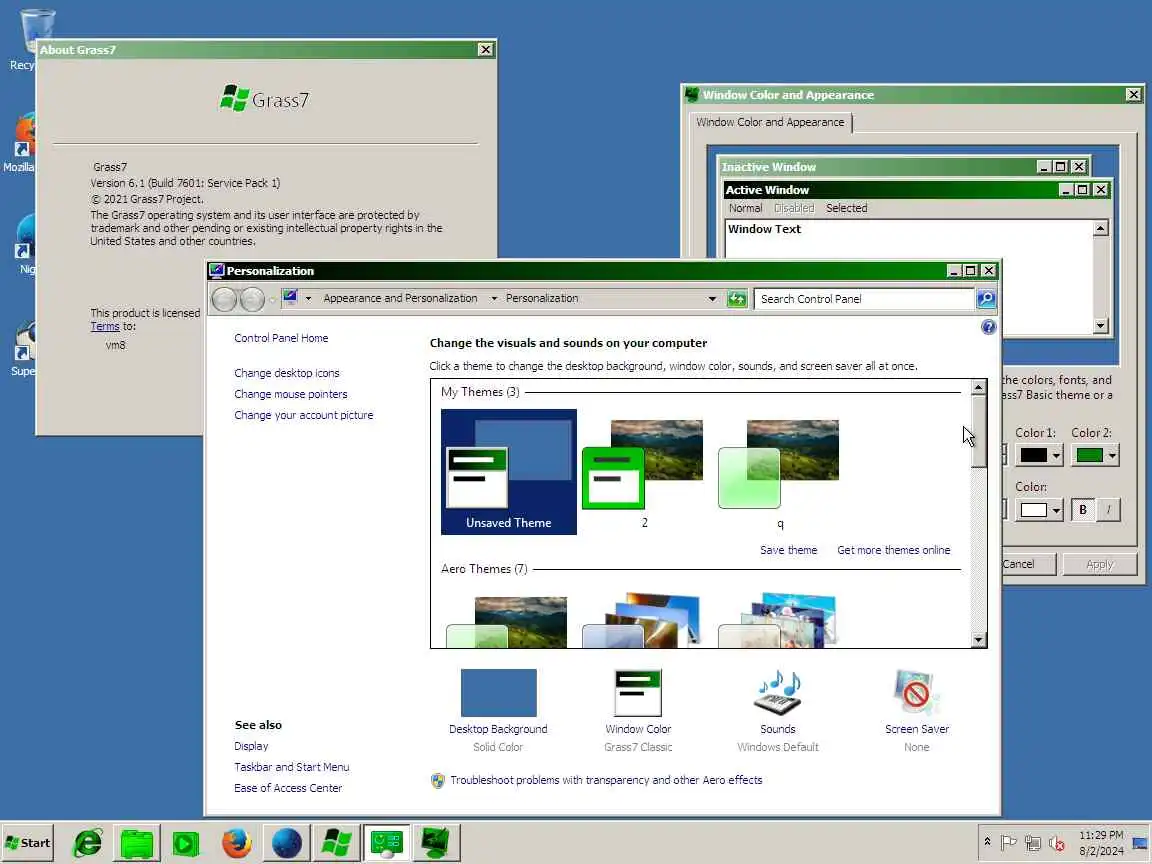Open Taskbar and Start Menu link
The image size is (1152, 864).
coord(292,767)
